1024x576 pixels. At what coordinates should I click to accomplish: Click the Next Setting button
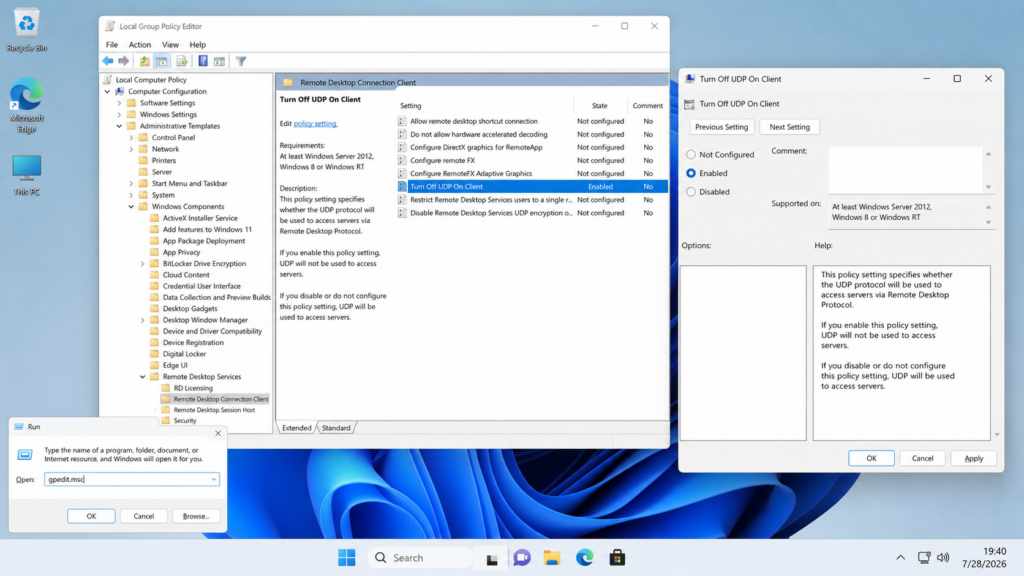[789, 127]
